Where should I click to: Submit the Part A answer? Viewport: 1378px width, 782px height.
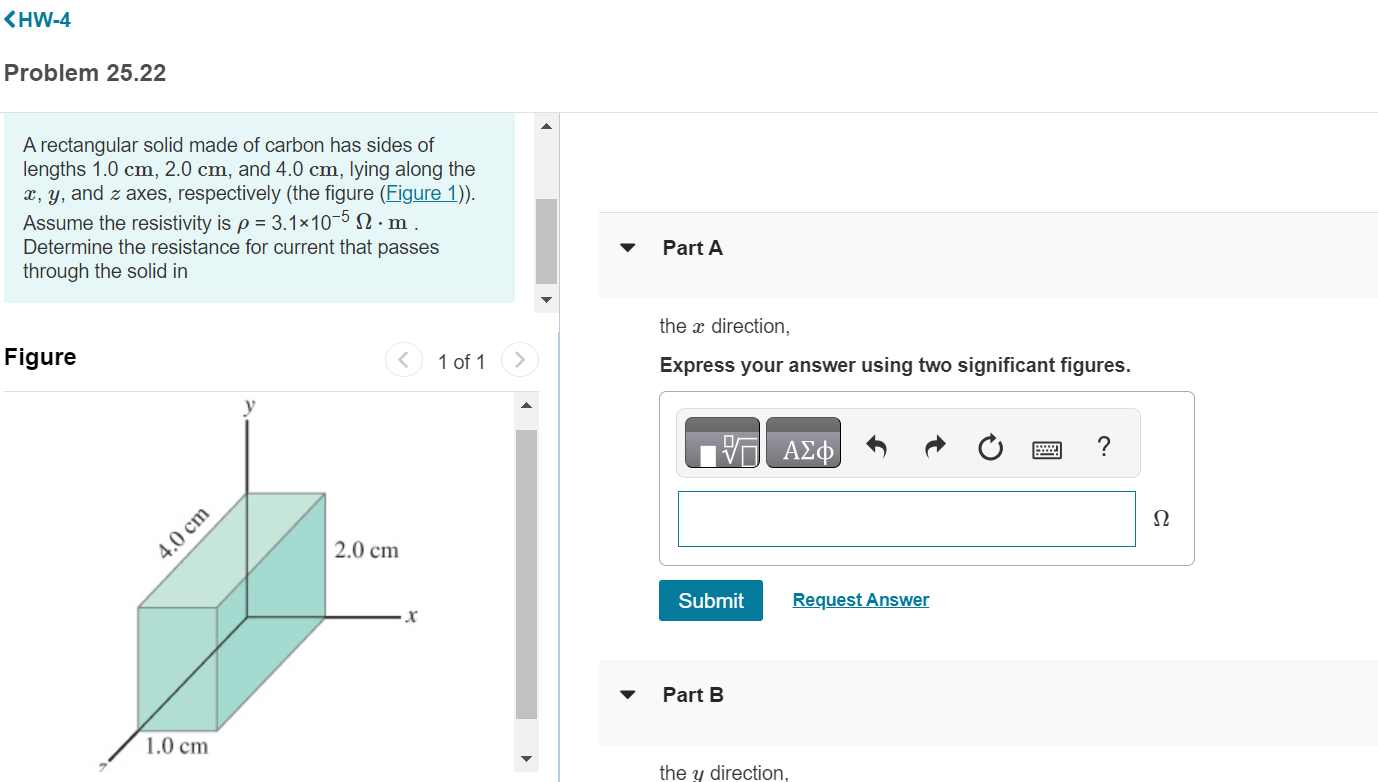pyautogui.click(x=711, y=600)
